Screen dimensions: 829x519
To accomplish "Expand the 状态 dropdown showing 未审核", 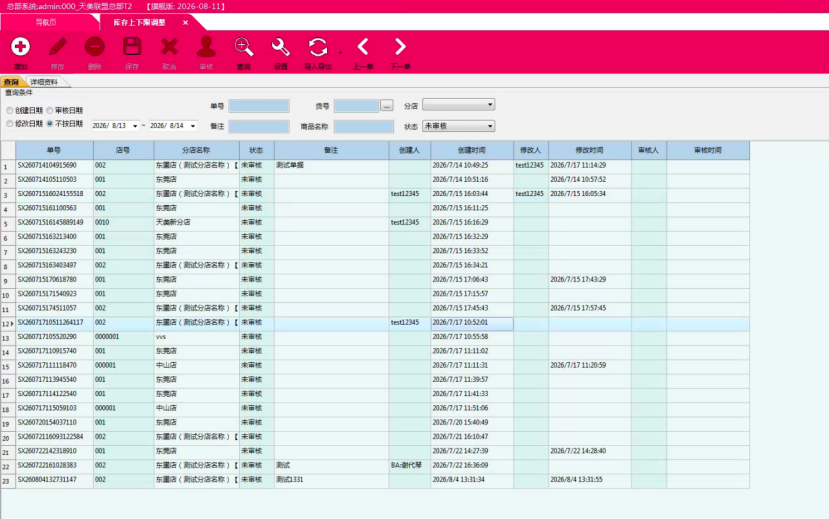I will [x=490, y=126].
